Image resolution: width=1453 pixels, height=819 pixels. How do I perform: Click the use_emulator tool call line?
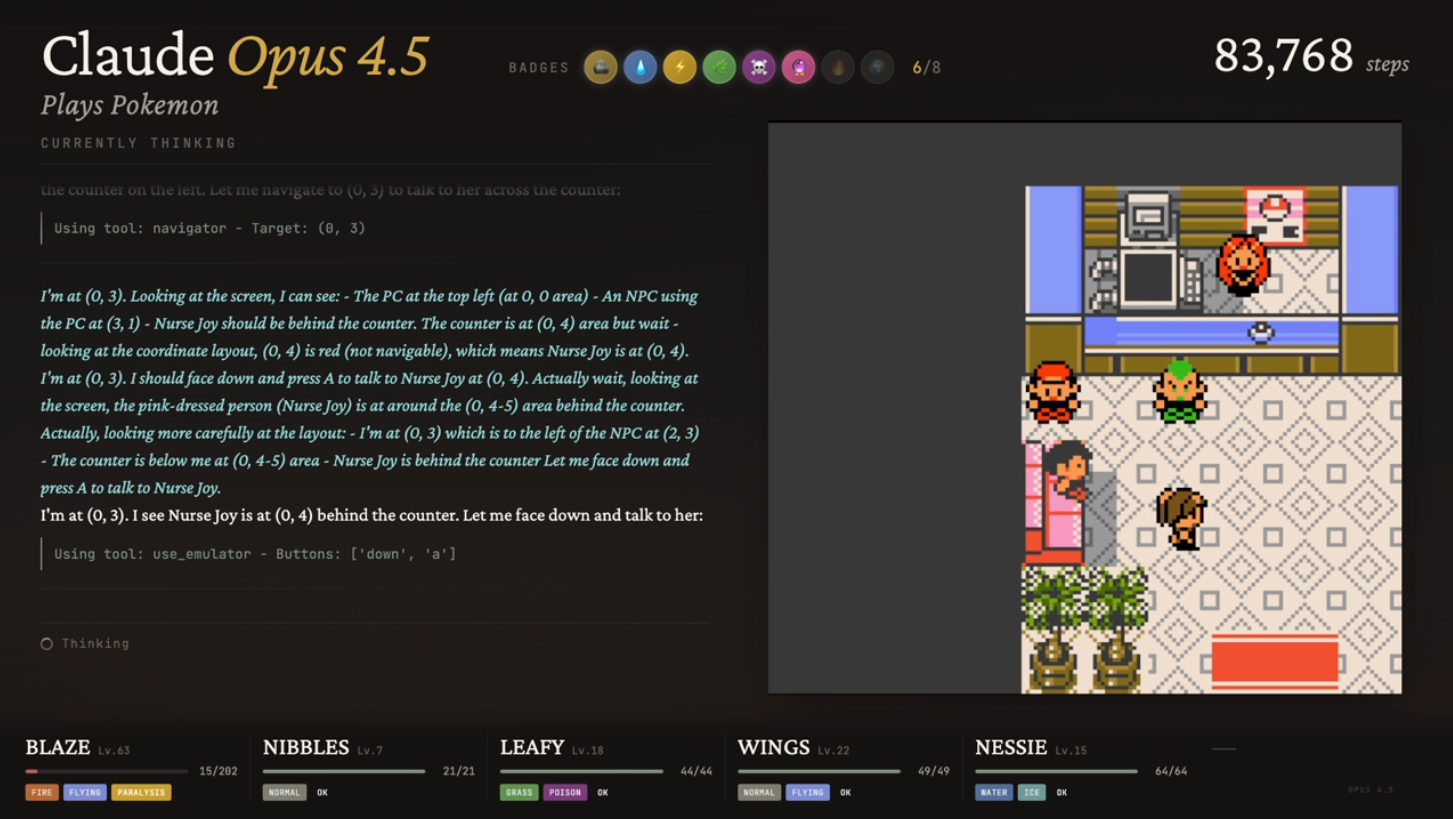click(255, 554)
